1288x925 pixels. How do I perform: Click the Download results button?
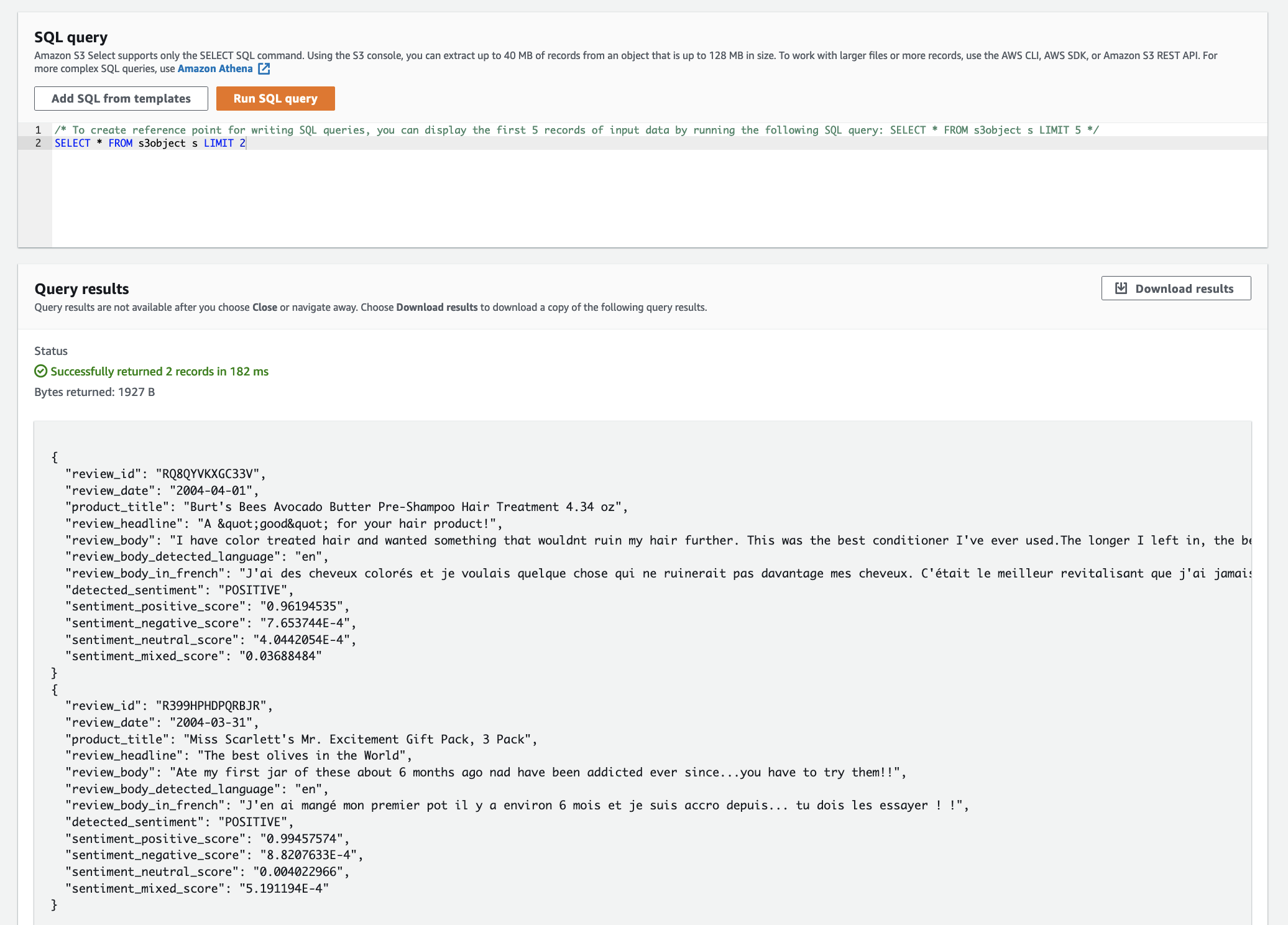click(1175, 288)
